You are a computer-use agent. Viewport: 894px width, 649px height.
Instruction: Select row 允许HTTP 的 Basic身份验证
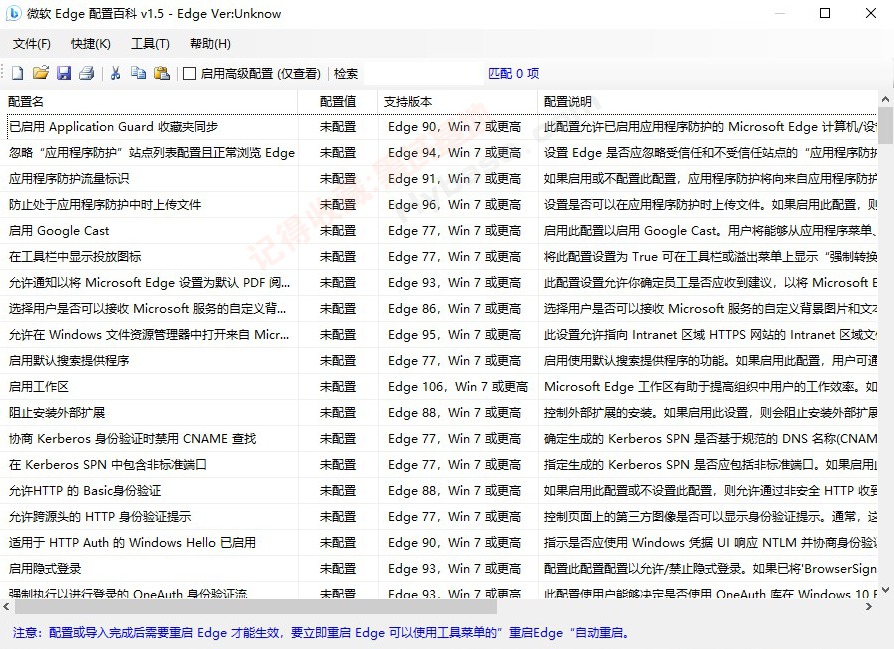coord(438,490)
